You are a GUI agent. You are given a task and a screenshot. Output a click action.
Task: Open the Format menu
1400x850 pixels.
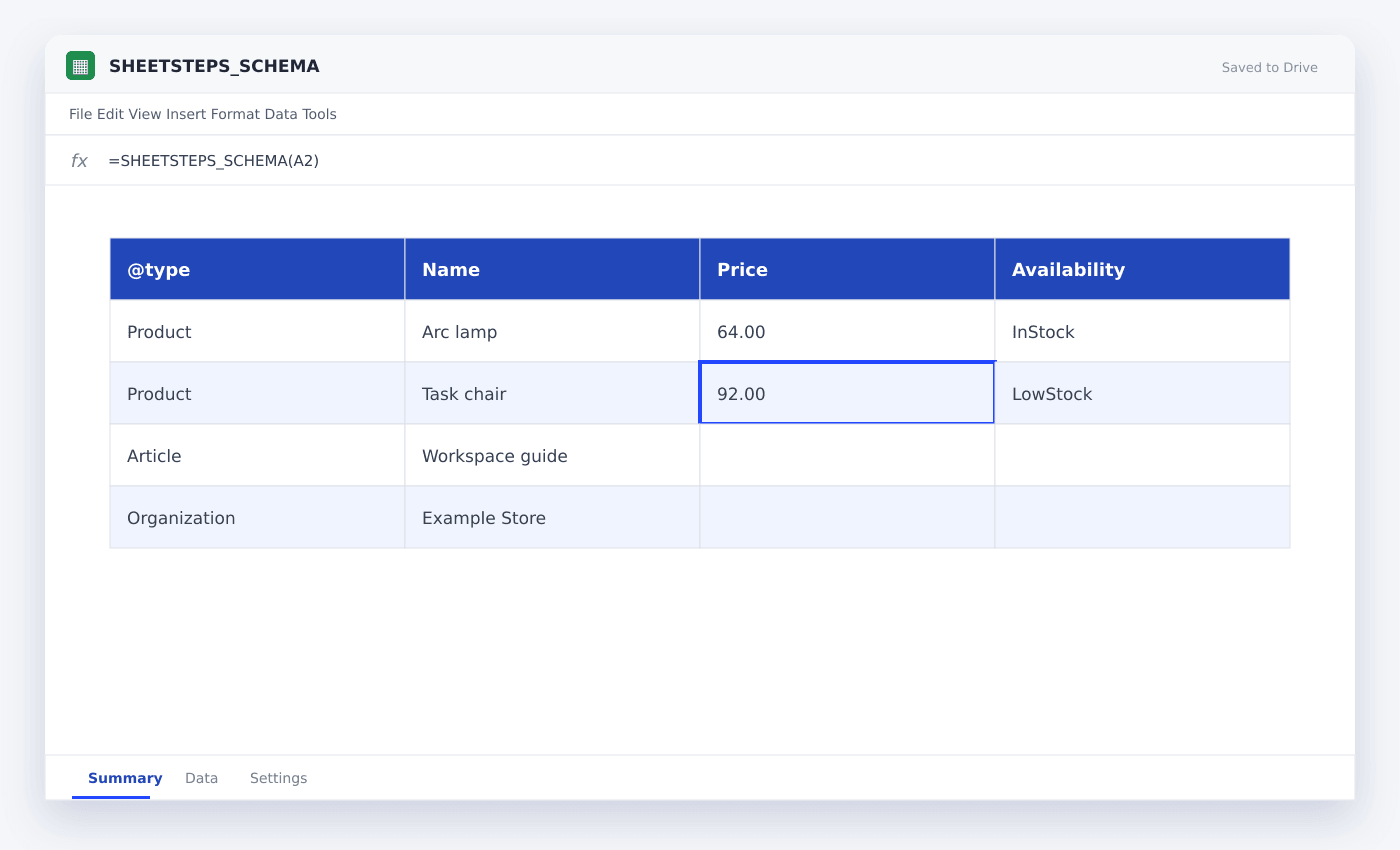pos(235,114)
